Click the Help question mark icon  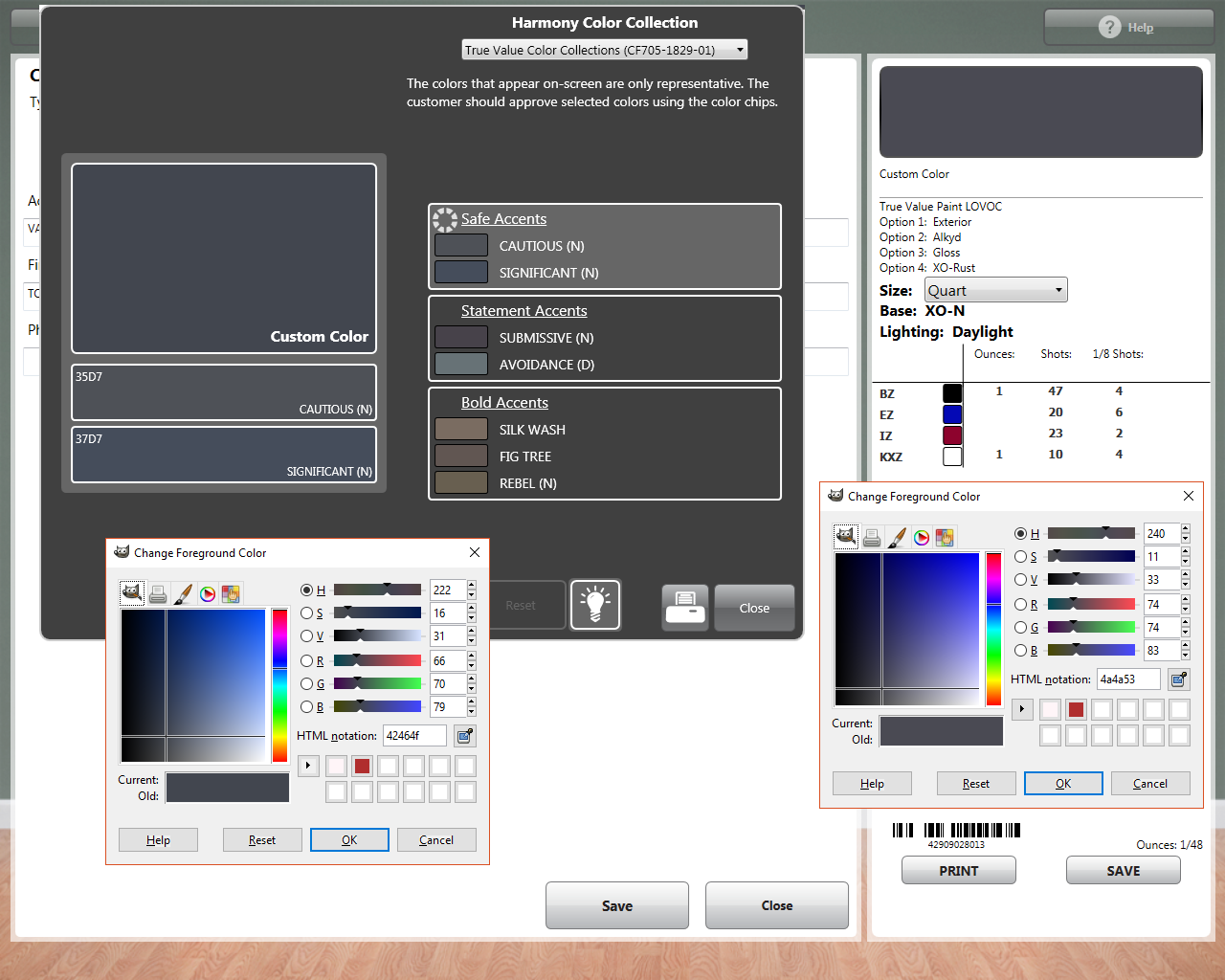tap(1109, 27)
